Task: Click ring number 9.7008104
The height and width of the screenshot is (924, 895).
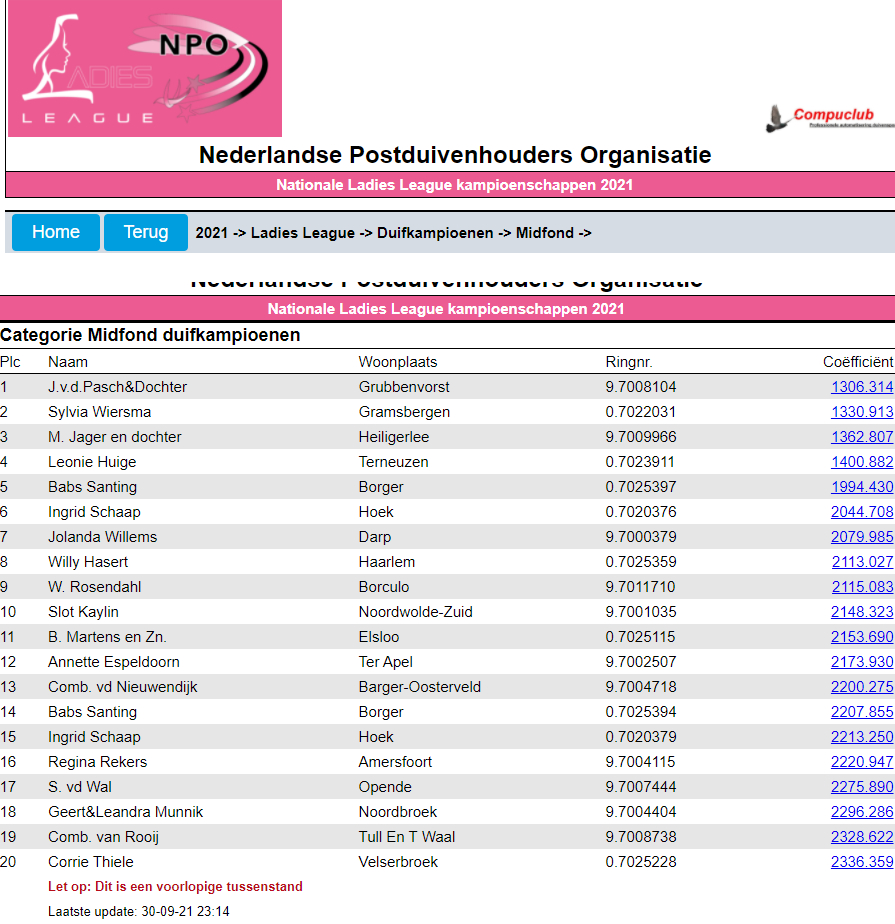Action: (640, 387)
